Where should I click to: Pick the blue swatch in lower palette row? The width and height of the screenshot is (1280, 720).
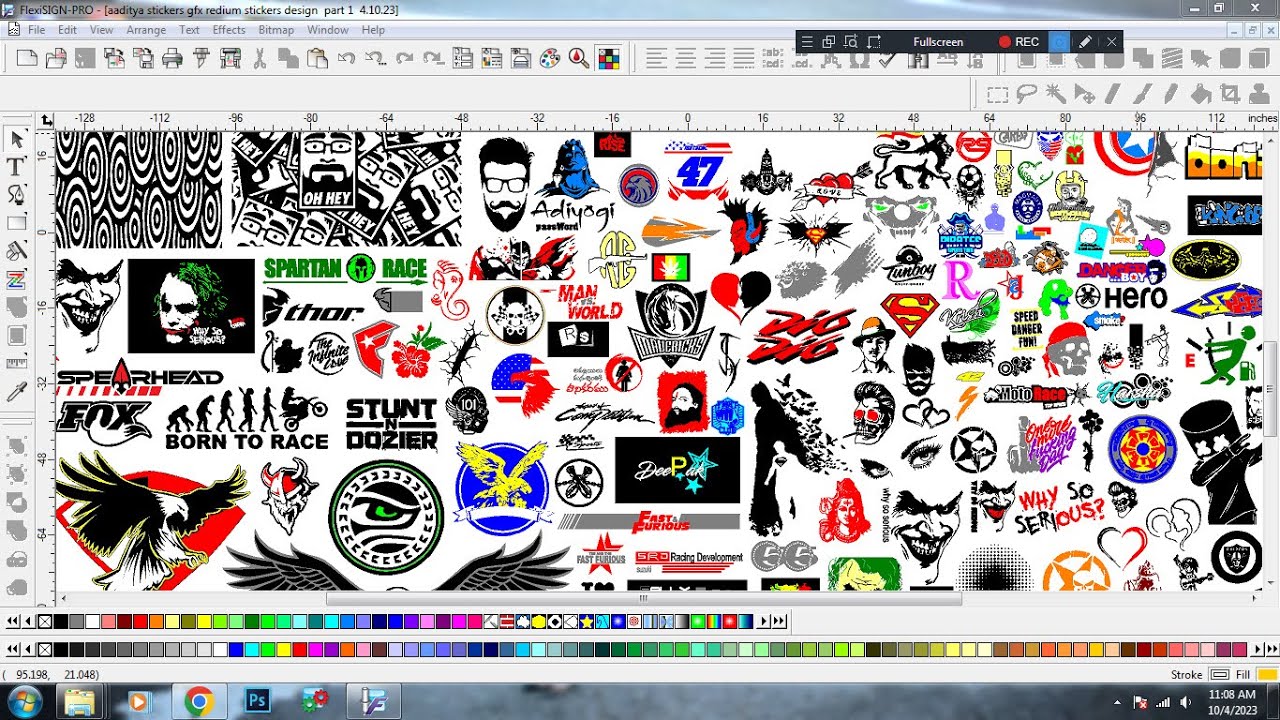click(236, 649)
